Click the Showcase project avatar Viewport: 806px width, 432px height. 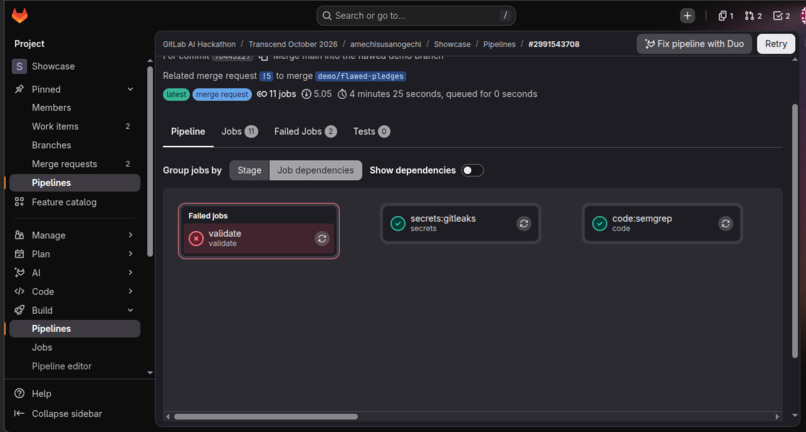tap(19, 66)
